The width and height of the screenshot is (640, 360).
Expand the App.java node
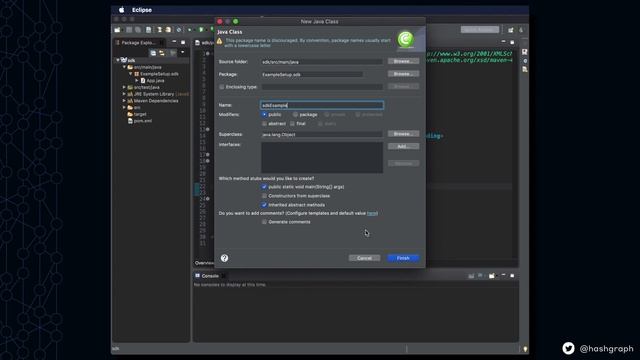click(x=137, y=80)
